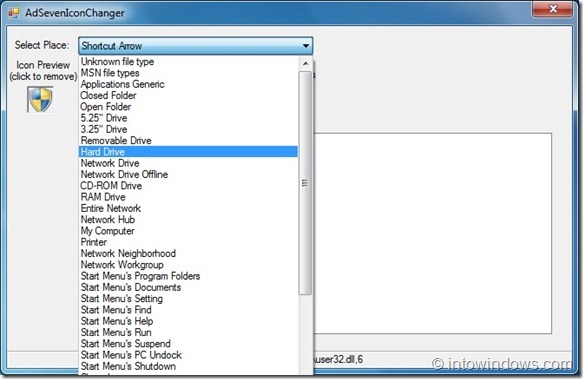Pick Removable Drive in the list
This screenshot has width=583, height=379.
pyautogui.click(x=189, y=140)
